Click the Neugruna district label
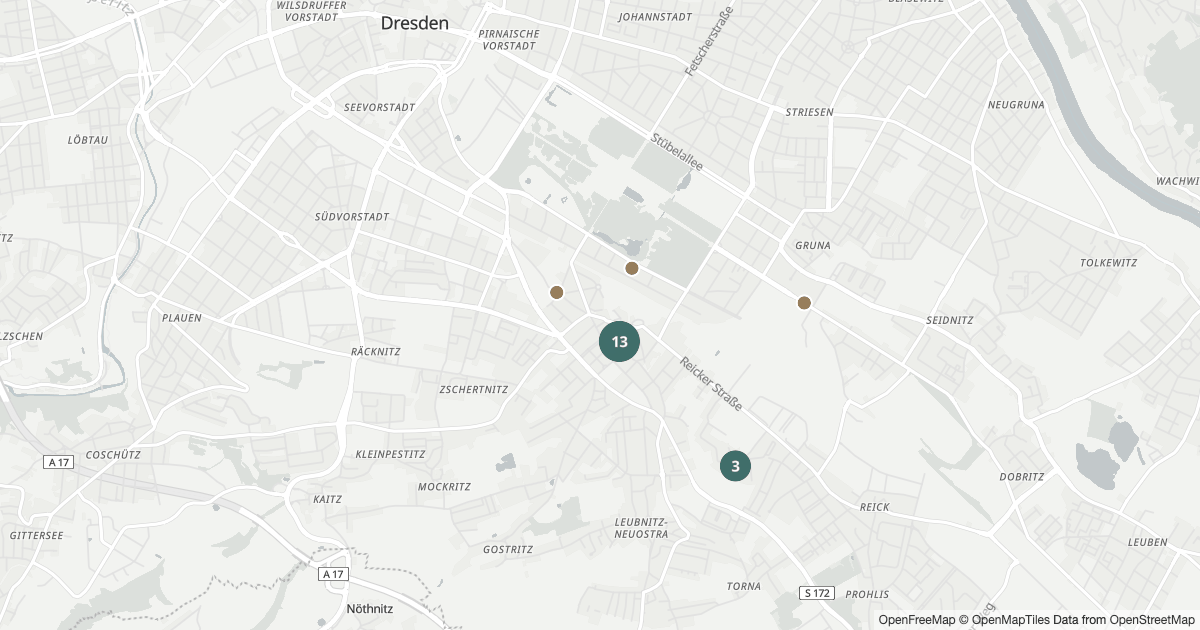 1016,104
